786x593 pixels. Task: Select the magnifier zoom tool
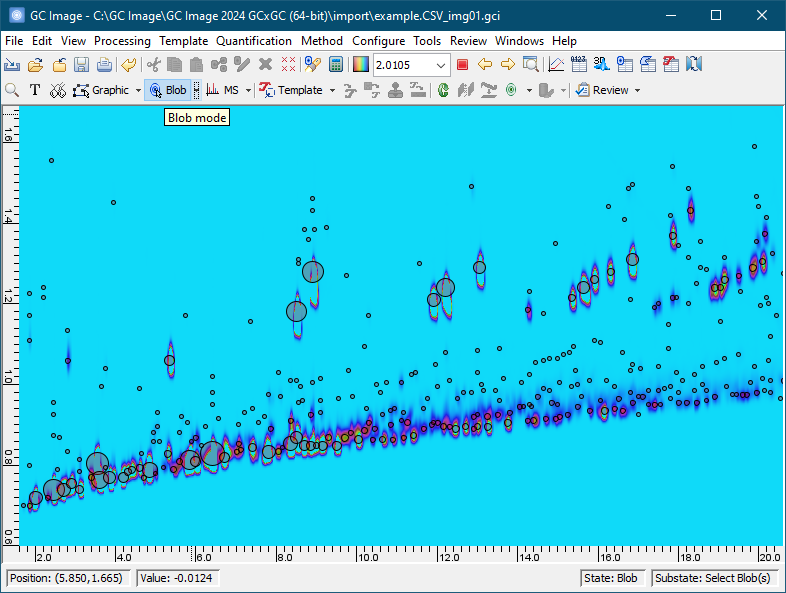[13, 90]
